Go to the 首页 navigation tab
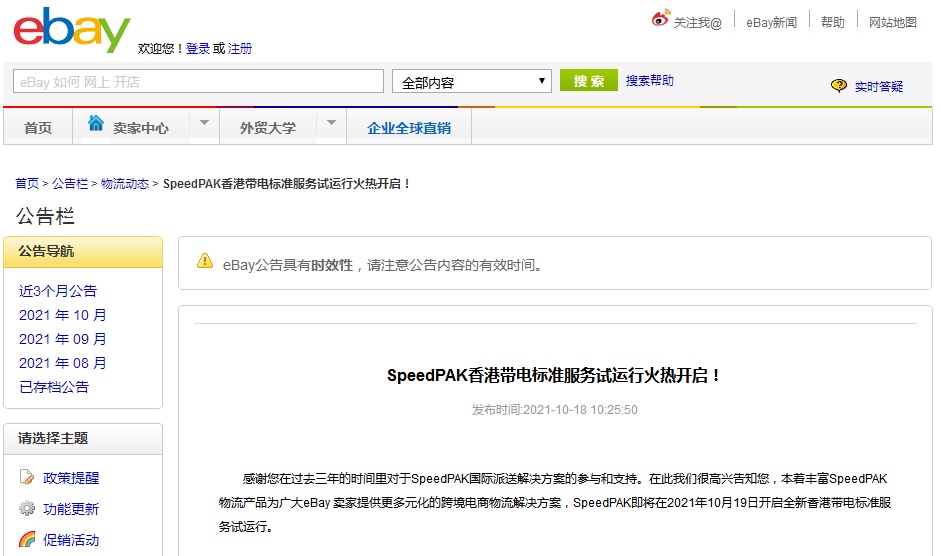941x556 pixels. (x=38, y=128)
